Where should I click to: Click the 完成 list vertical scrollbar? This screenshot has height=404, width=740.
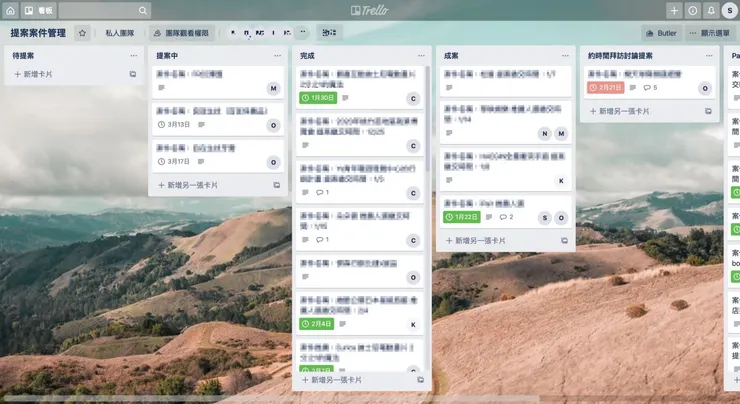tap(428, 119)
